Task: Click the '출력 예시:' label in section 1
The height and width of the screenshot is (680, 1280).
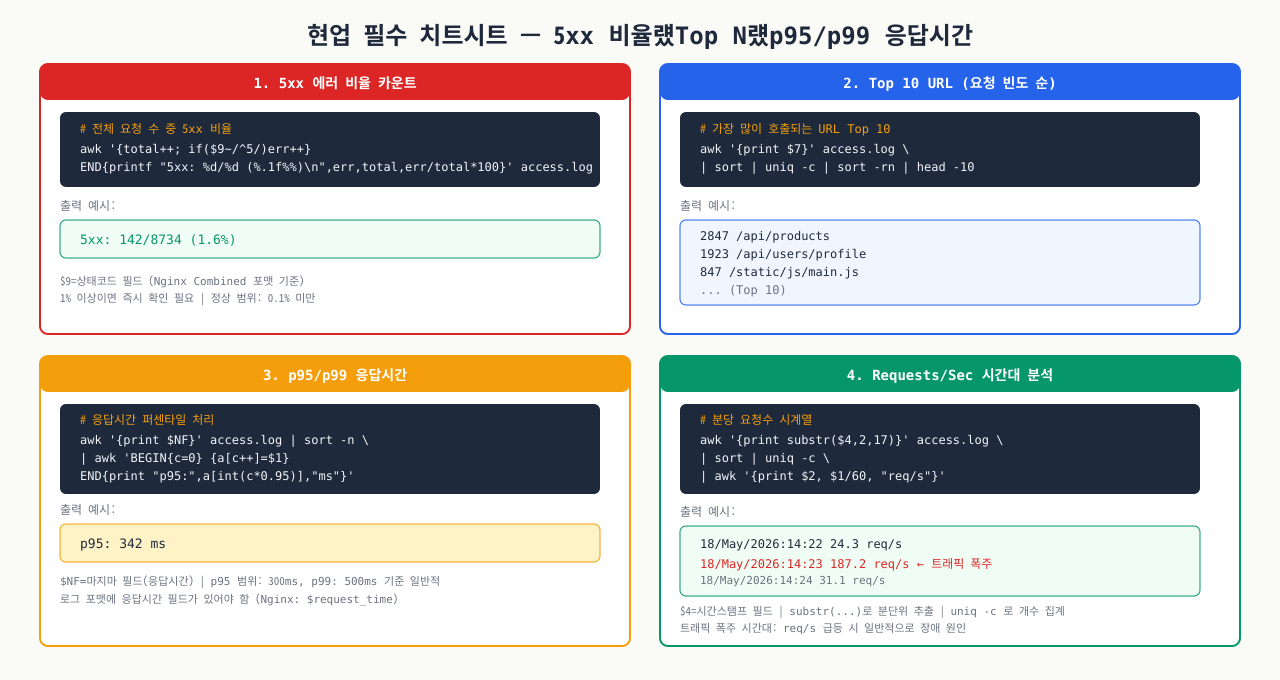Action: pyautogui.click(x=88, y=205)
